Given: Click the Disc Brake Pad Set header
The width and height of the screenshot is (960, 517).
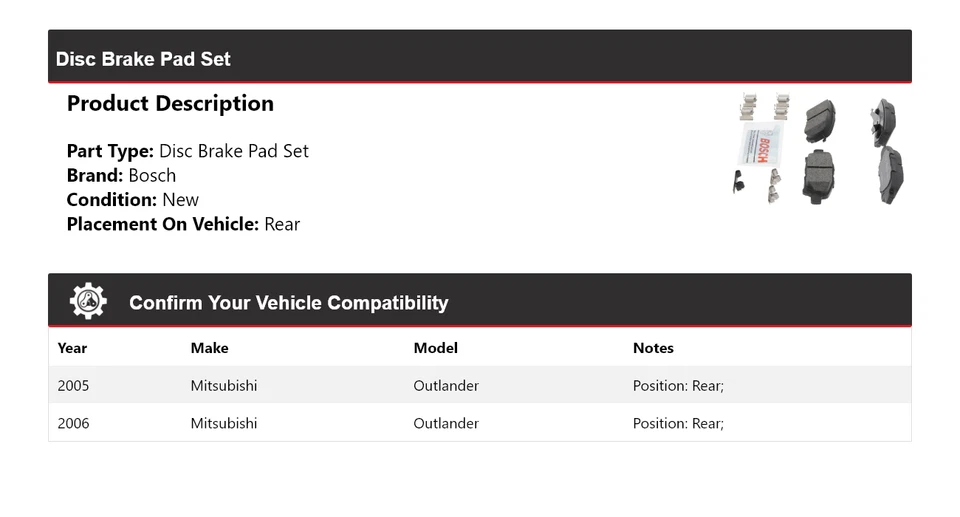Looking at the screenshot, I should 143,59.
